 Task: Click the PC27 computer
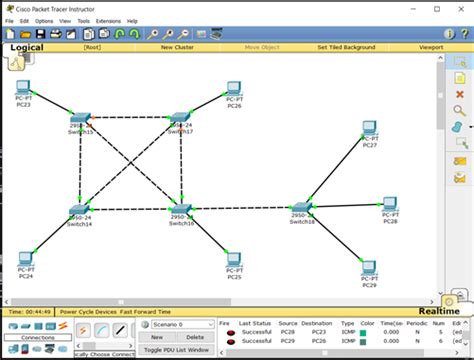click(x=369, y=128)
